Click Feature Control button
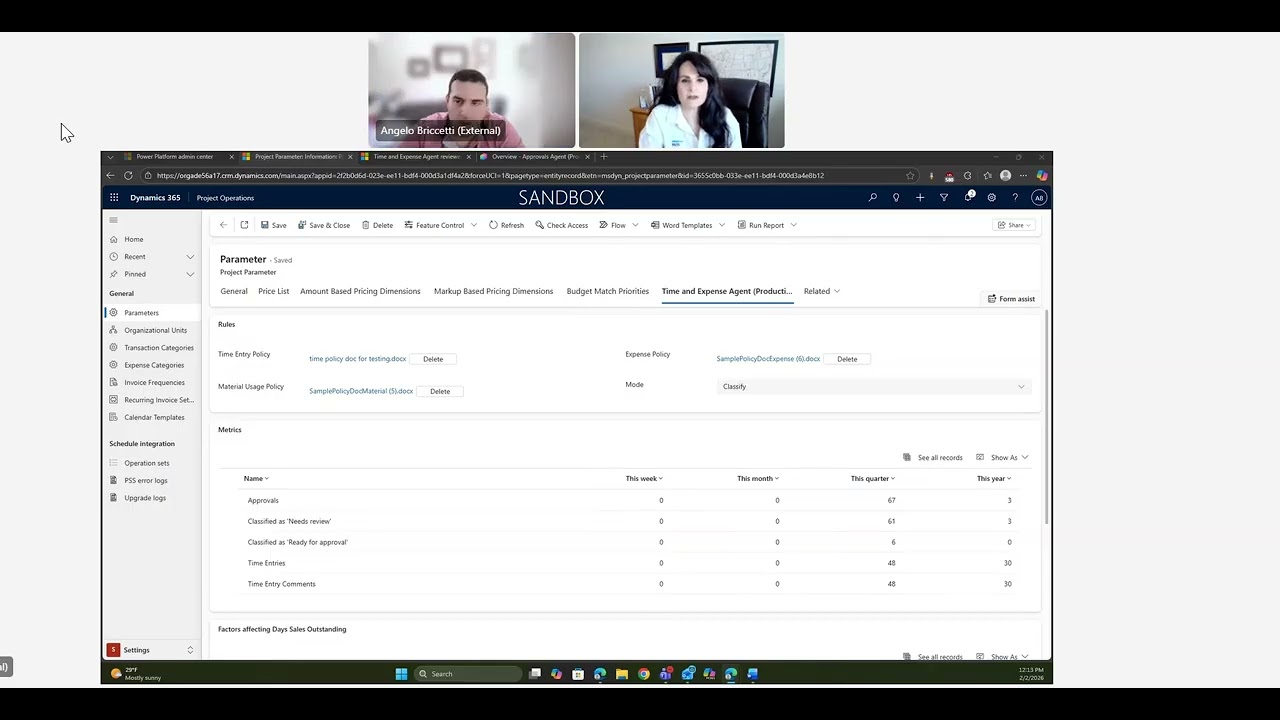The height and width of the screenshot is (720, 1280). tap(434, 225)
